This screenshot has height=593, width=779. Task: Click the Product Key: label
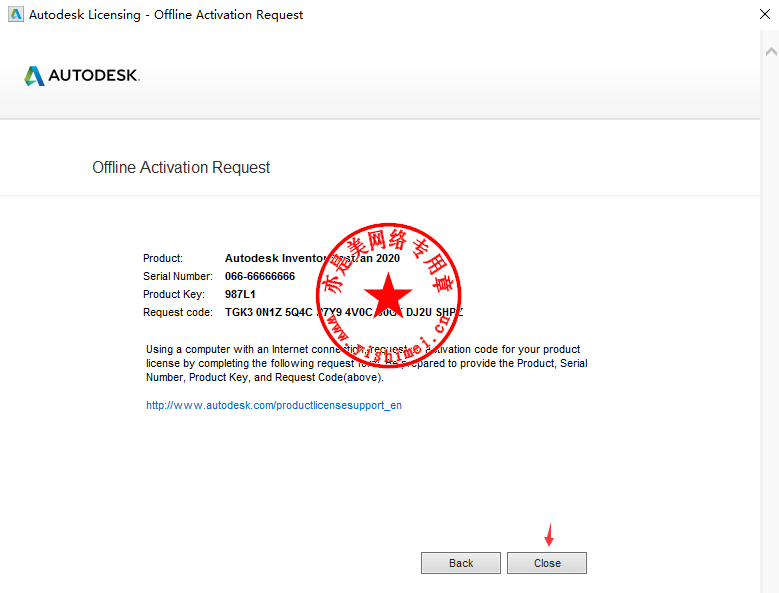(x=174, y=294)
